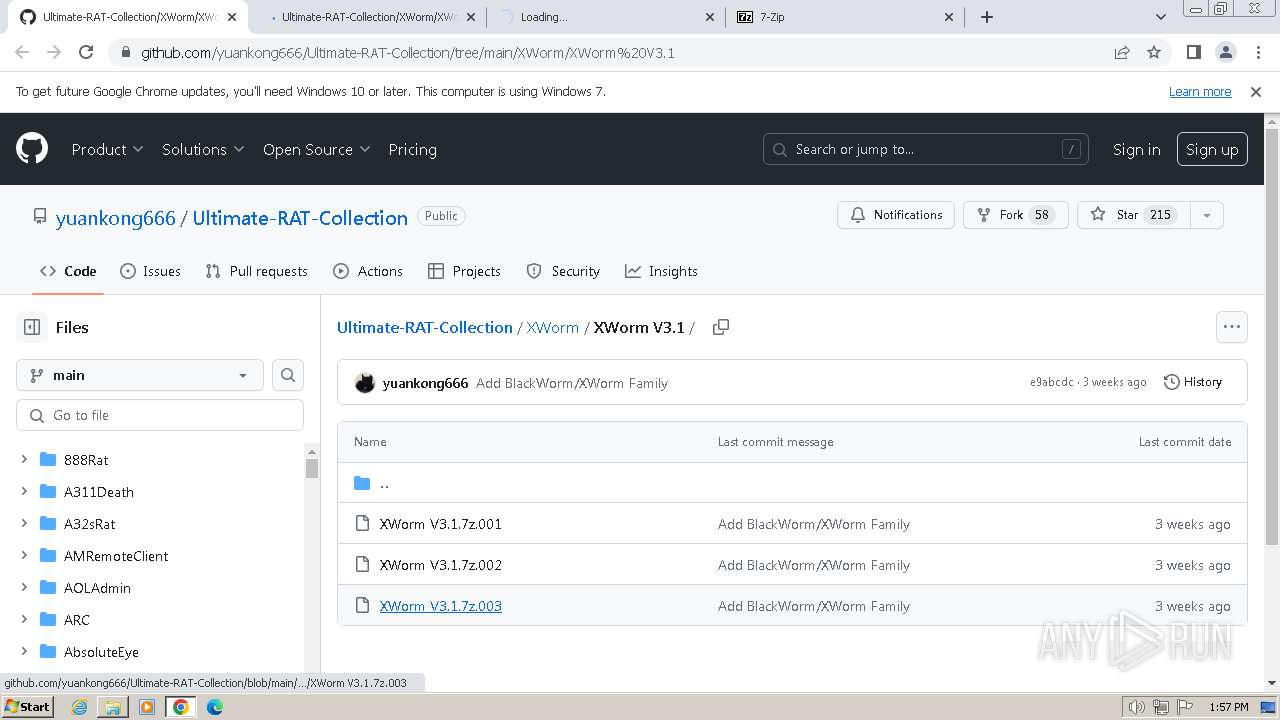Switch to the Actions tab
This screenshot has width=1280, height=720.
[x=367, y=271]
